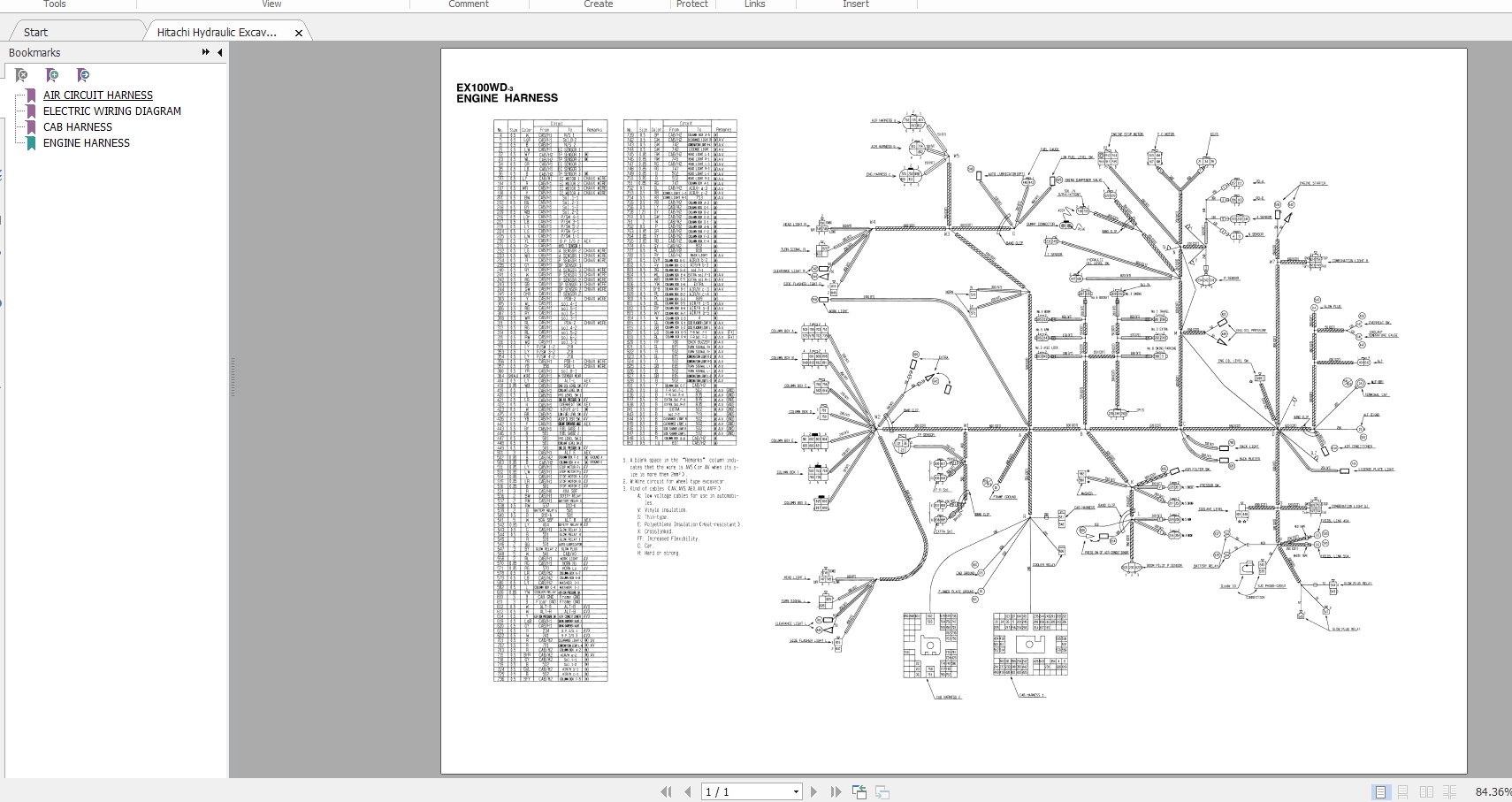Image resolution: width=1512 pixels, height=802 pixels.
Task: Select the Hitachi Hydraulic Excav... document tab
Action: pyautogui.click(x=217, y=32)
